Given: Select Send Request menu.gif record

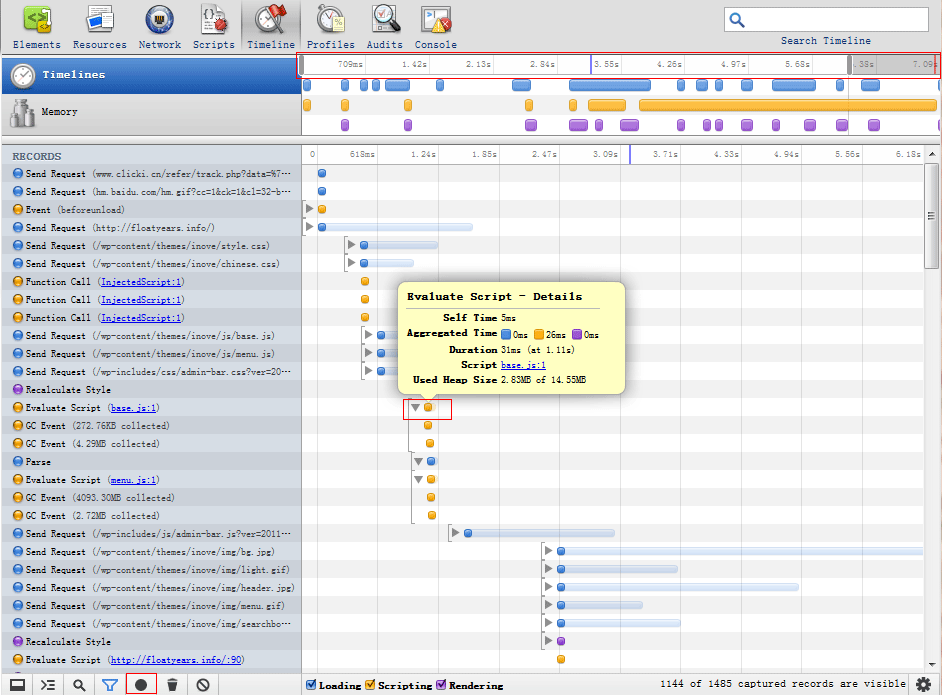Looking at the screenshot, I should [x=151, y=605].
